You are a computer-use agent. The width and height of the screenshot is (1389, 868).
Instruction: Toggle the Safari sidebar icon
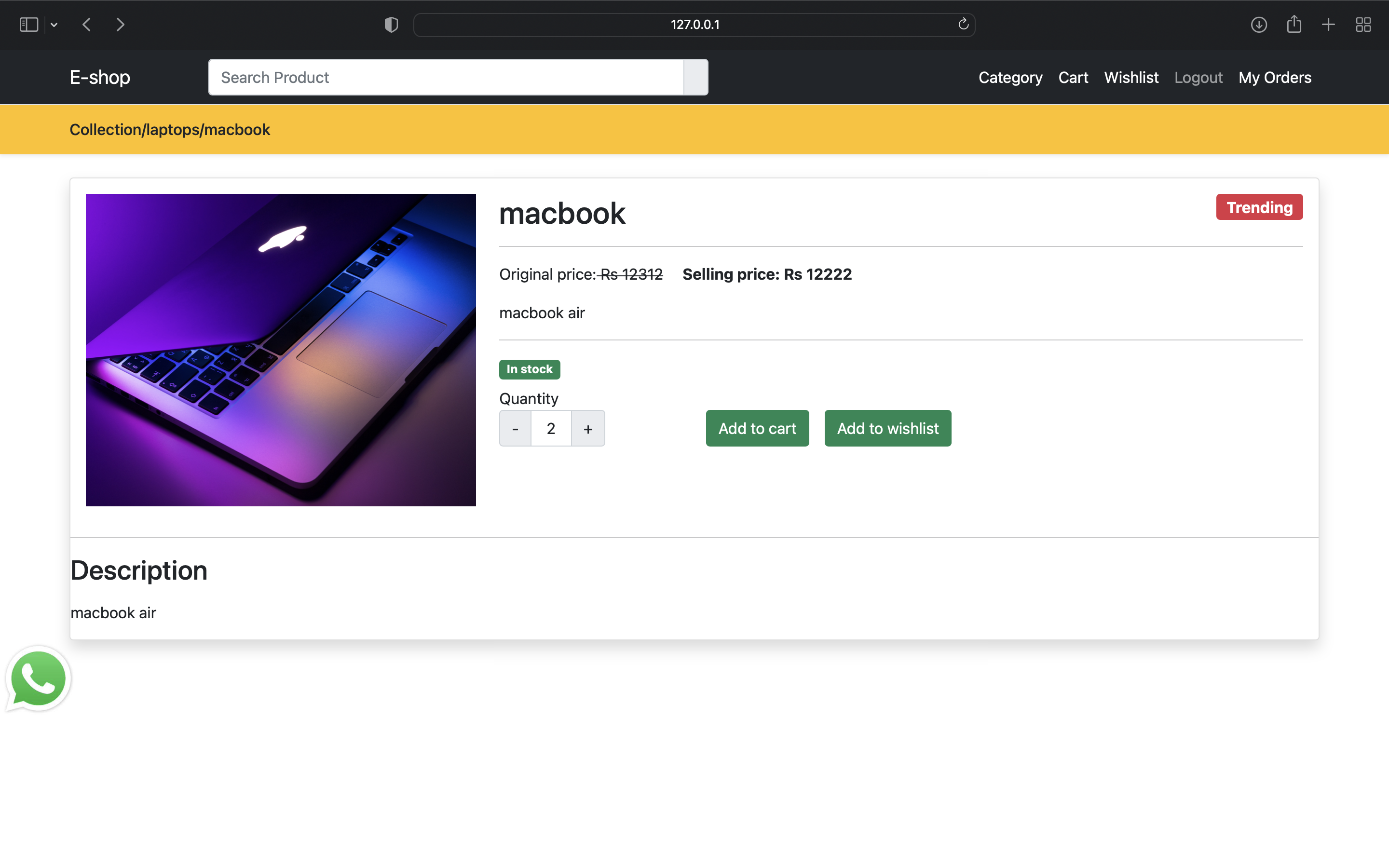(29, 25)
